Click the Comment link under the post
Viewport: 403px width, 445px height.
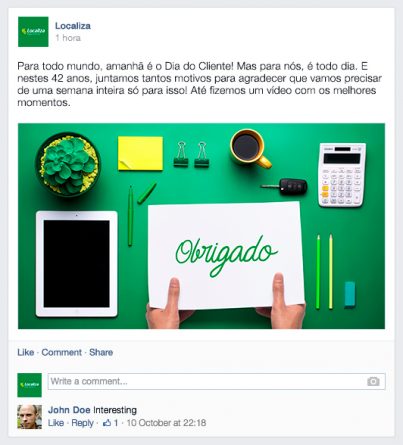point(61,352)
